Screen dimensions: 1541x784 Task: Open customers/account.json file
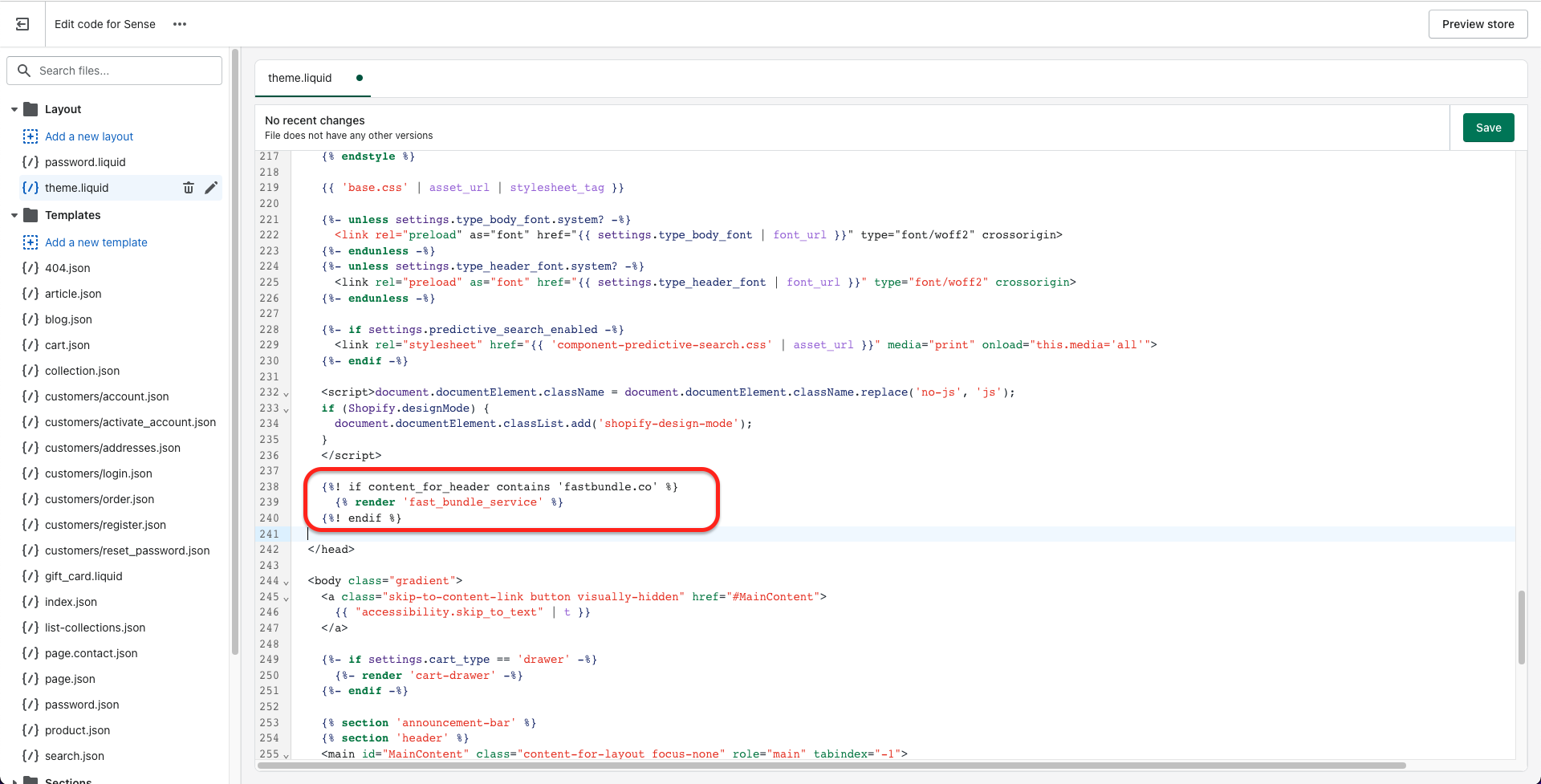(x=107, y=396)
